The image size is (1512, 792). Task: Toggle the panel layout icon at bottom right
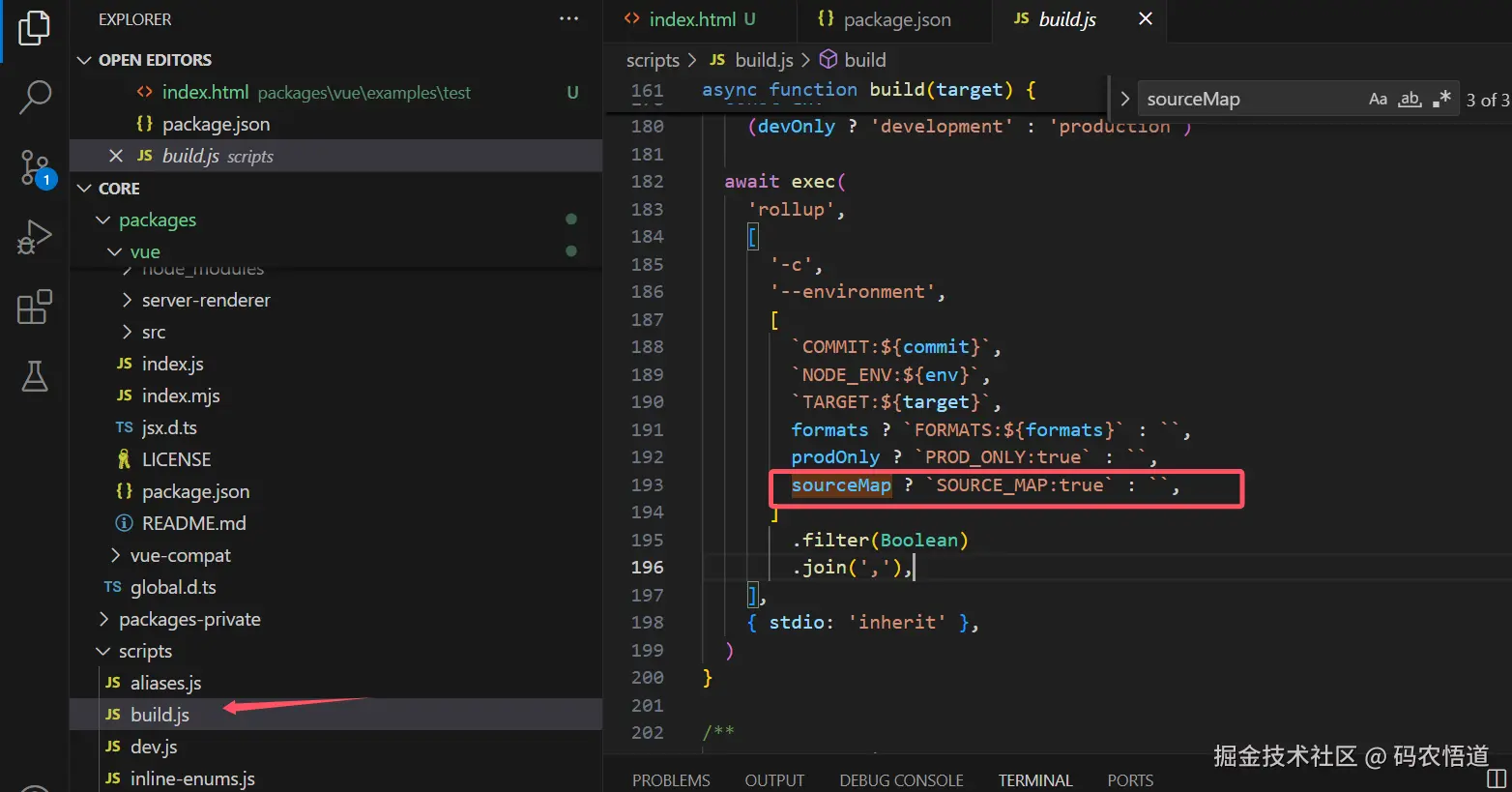(1497, 778)
